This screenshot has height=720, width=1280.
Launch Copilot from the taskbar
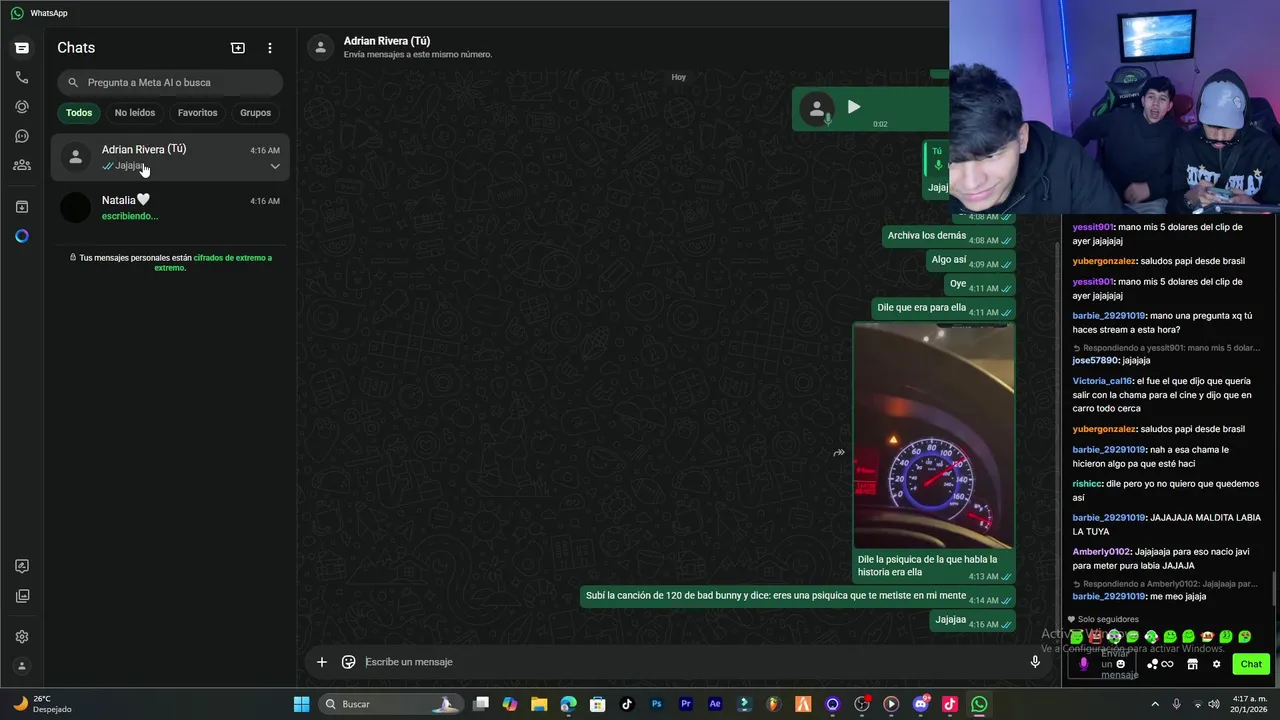pyautogui.click(x=510, y=704)
